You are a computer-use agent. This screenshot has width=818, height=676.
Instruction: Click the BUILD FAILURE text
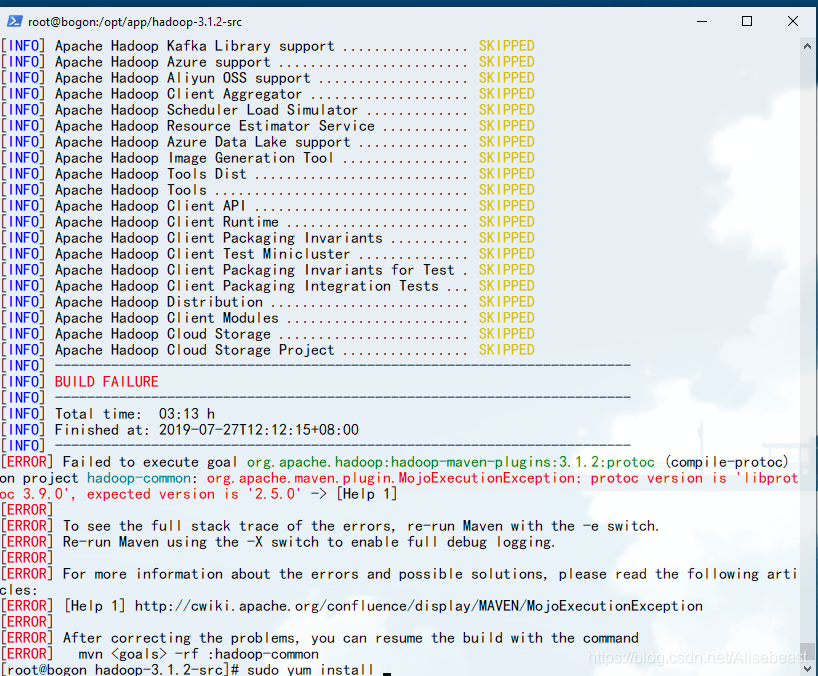(106, 382)
